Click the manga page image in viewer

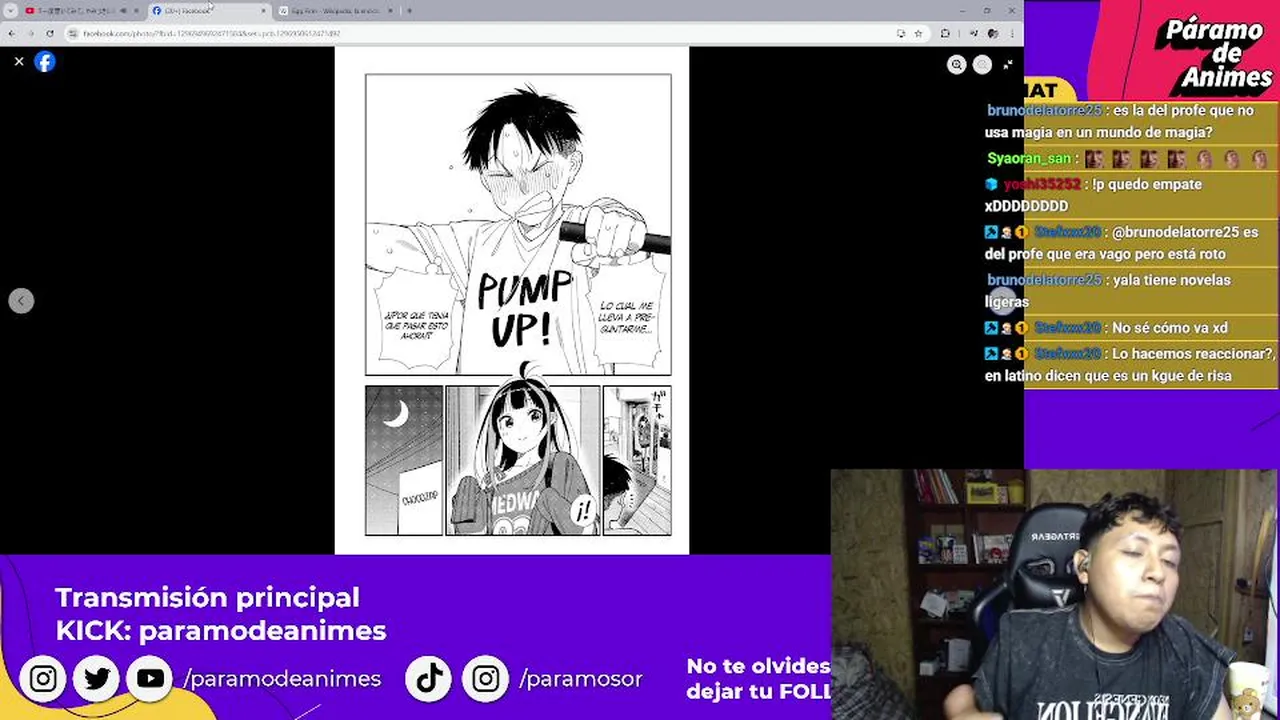(512, 300)
